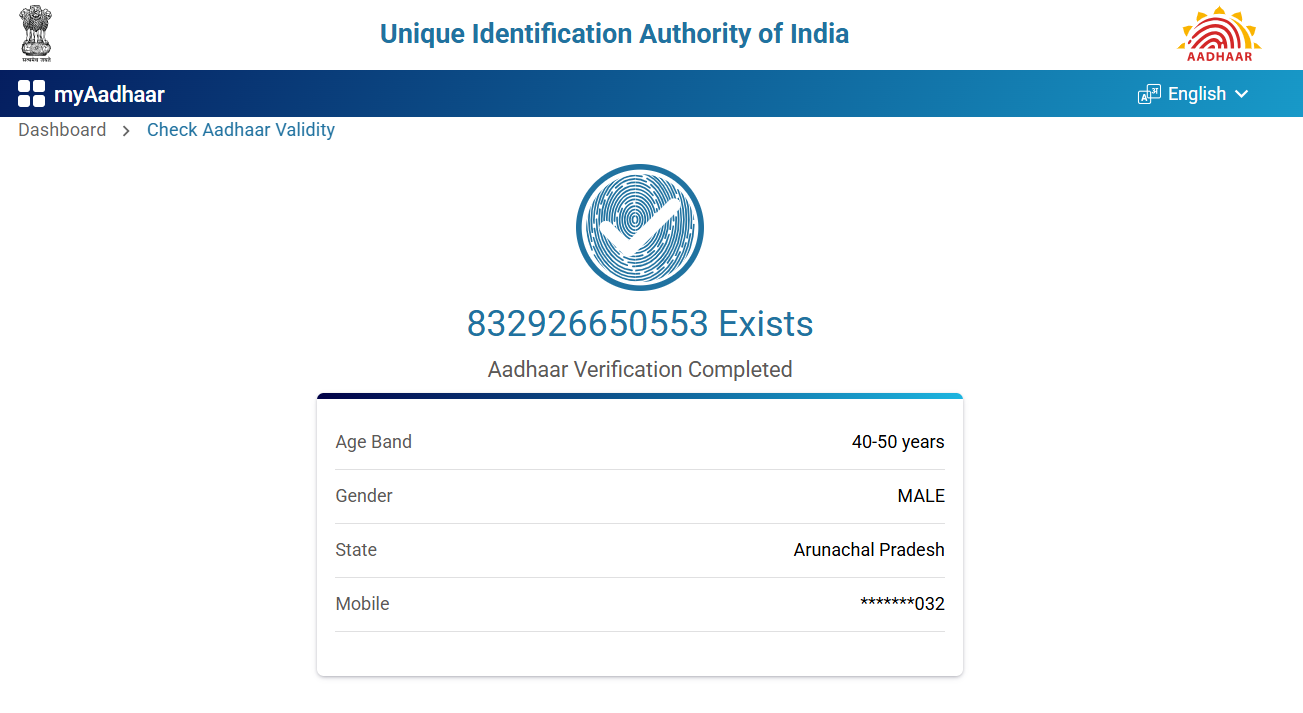
Task: Click the MALE gender value
Action: click(921, 496)
